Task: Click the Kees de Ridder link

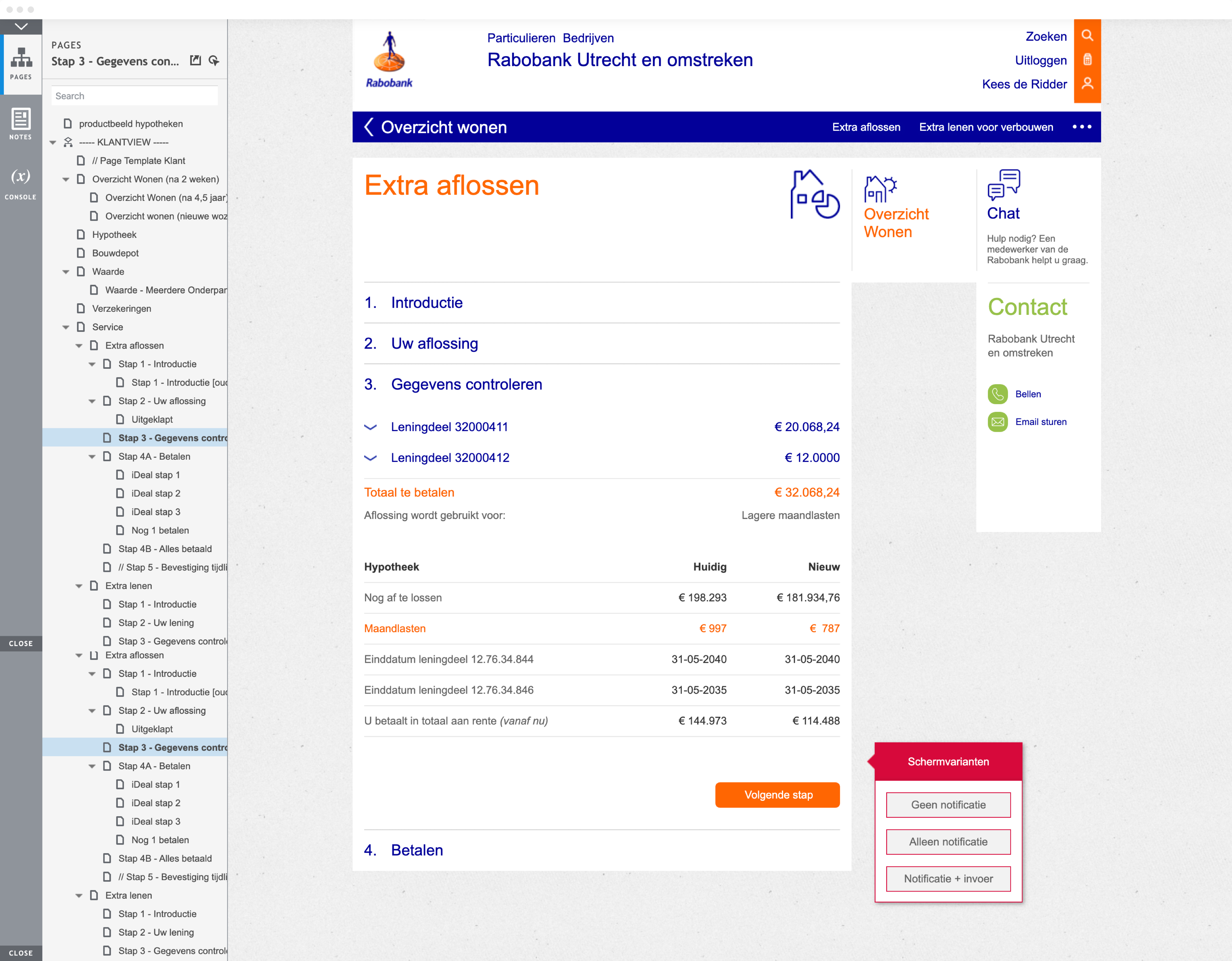Action: point(1024,84)
